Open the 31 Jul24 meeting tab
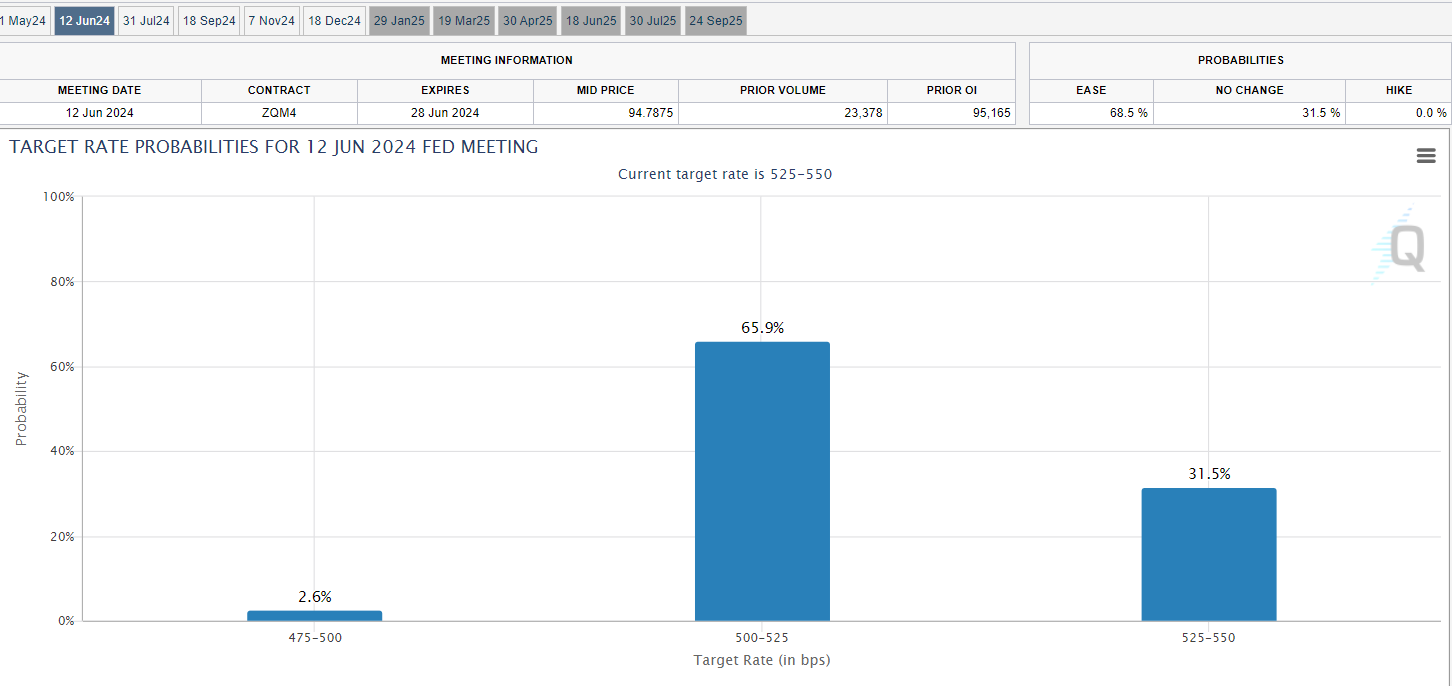This screenshot has width=1452, height=686. point(146,21)
